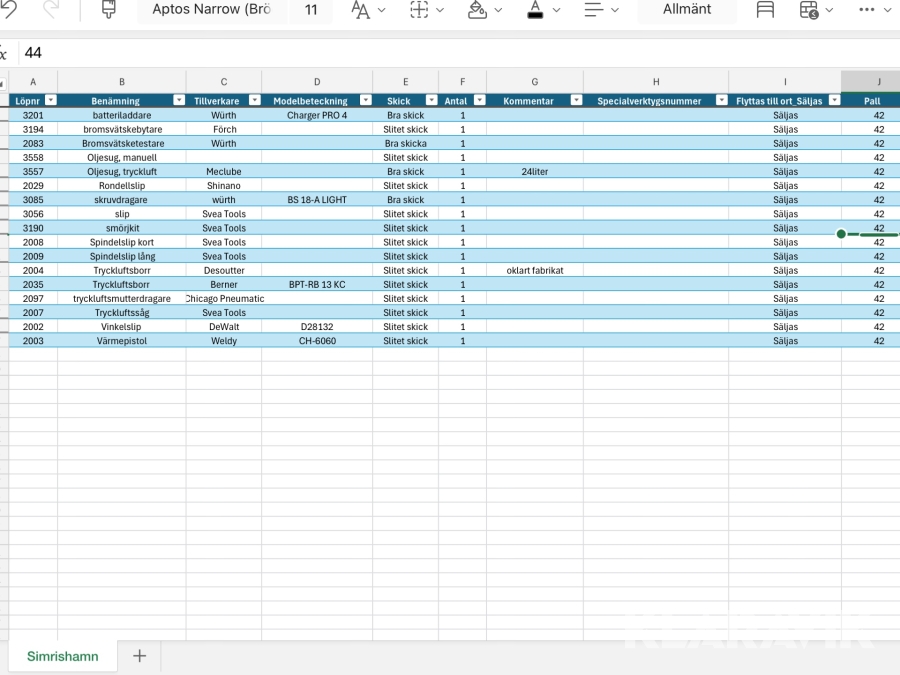Click the fill color bucket icon
Screen dimensions: 900x675
tap(478, 10)
